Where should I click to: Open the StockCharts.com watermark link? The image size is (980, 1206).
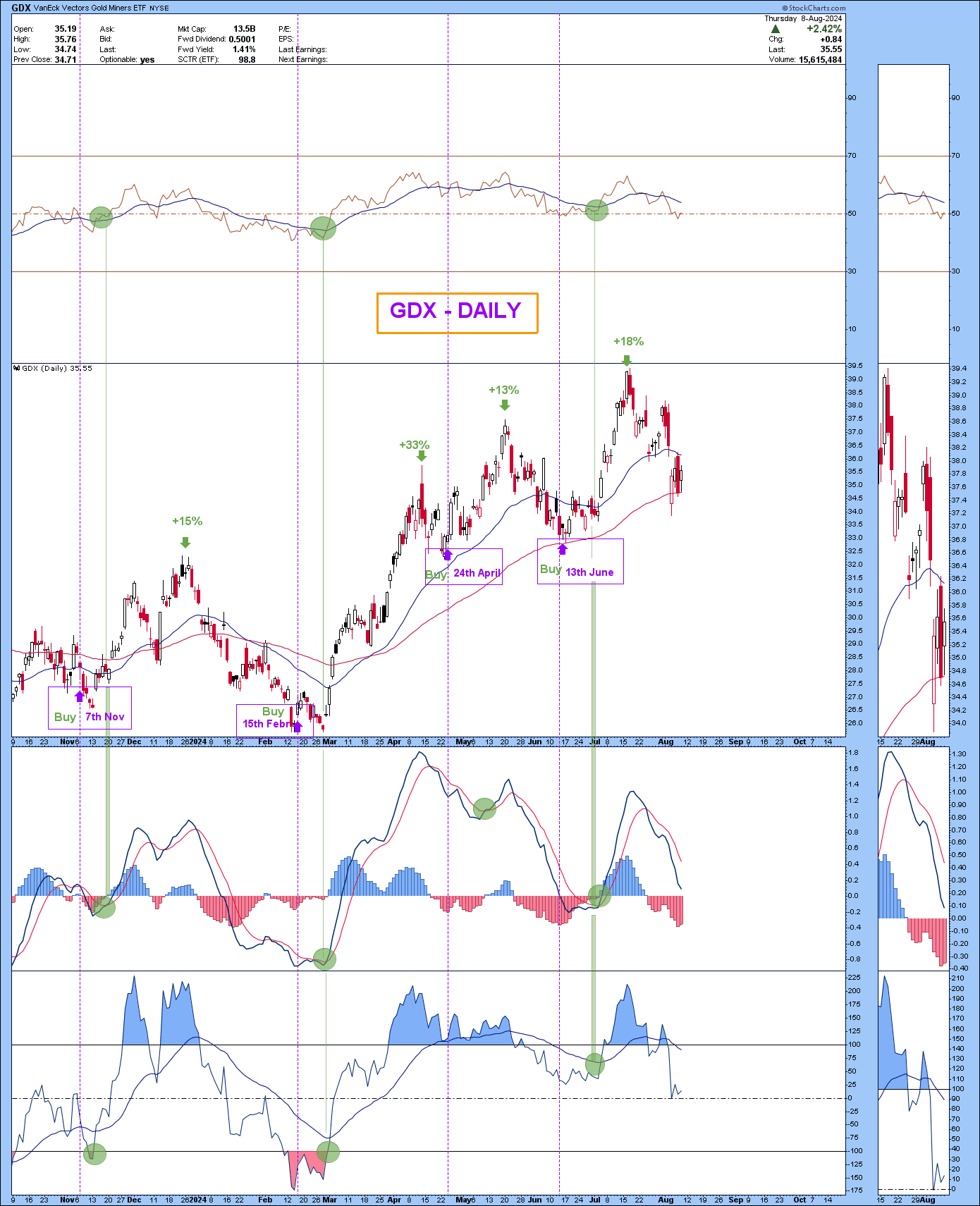(x=813, y=8)
